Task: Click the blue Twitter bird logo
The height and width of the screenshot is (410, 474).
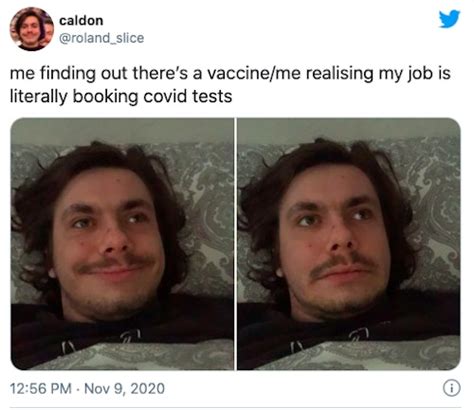Action: pos(449,19)
